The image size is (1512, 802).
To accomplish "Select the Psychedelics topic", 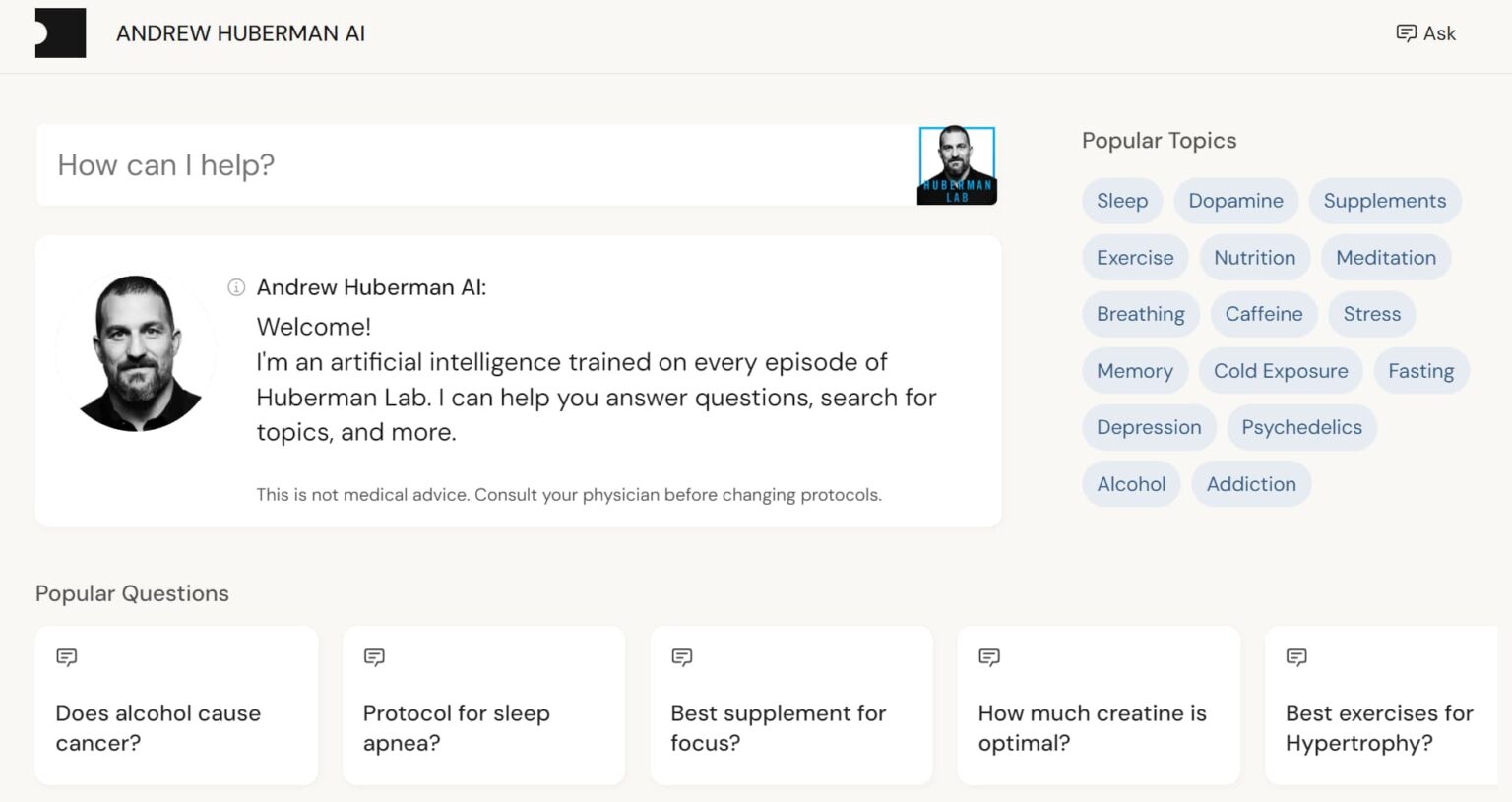I will 1301,427.
